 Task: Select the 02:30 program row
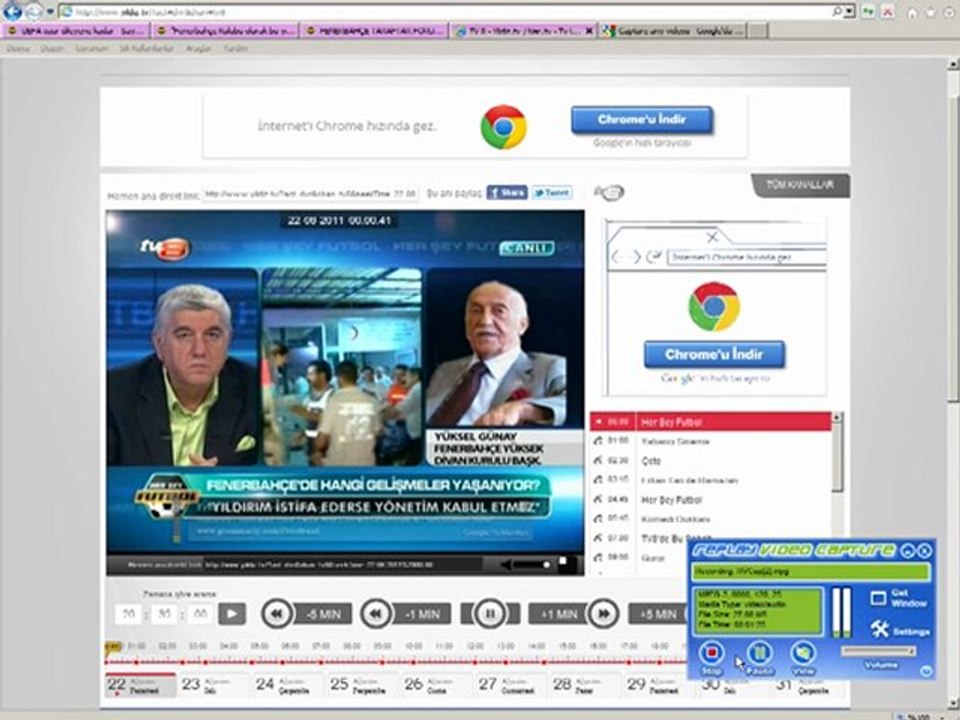point(710,460)
